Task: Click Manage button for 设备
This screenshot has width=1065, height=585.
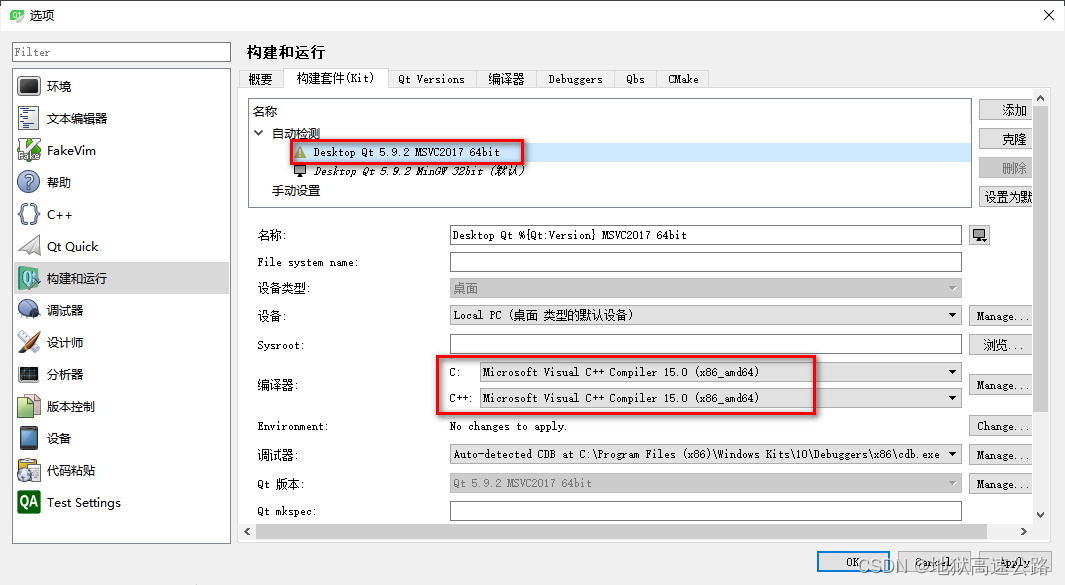Action: [1000, 316]
